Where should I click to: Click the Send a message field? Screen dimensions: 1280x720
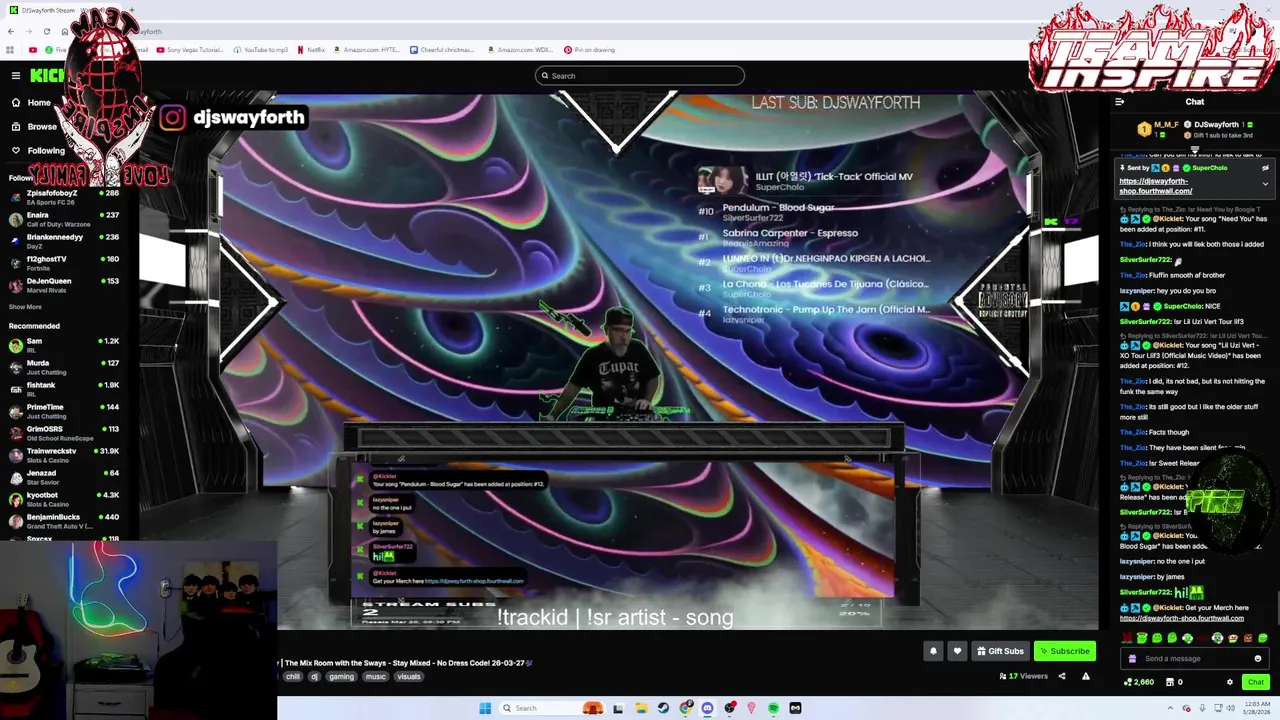1195,659
